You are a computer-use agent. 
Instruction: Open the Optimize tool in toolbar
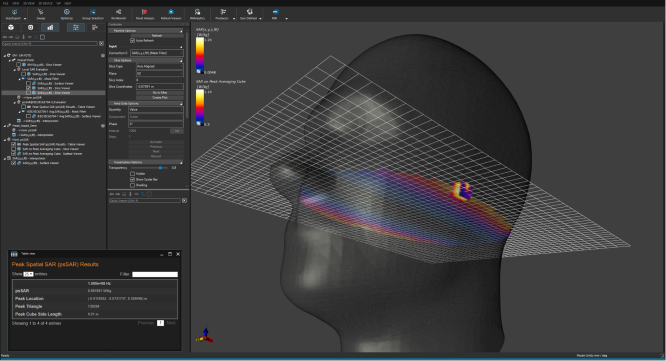click(x=67, y=14)
